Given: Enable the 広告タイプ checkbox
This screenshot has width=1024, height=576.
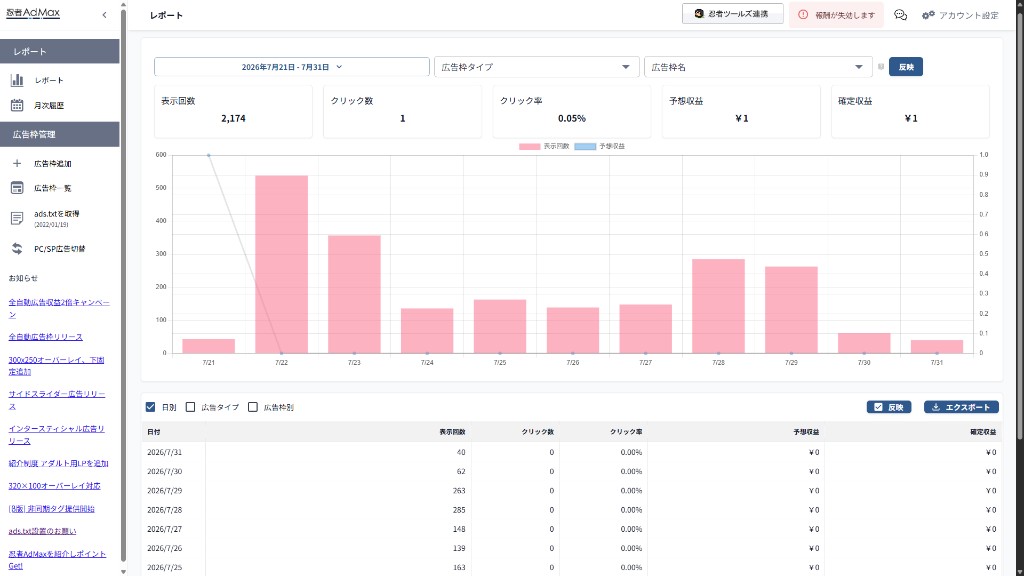Looking at the screenshot, I should (190, 407).
